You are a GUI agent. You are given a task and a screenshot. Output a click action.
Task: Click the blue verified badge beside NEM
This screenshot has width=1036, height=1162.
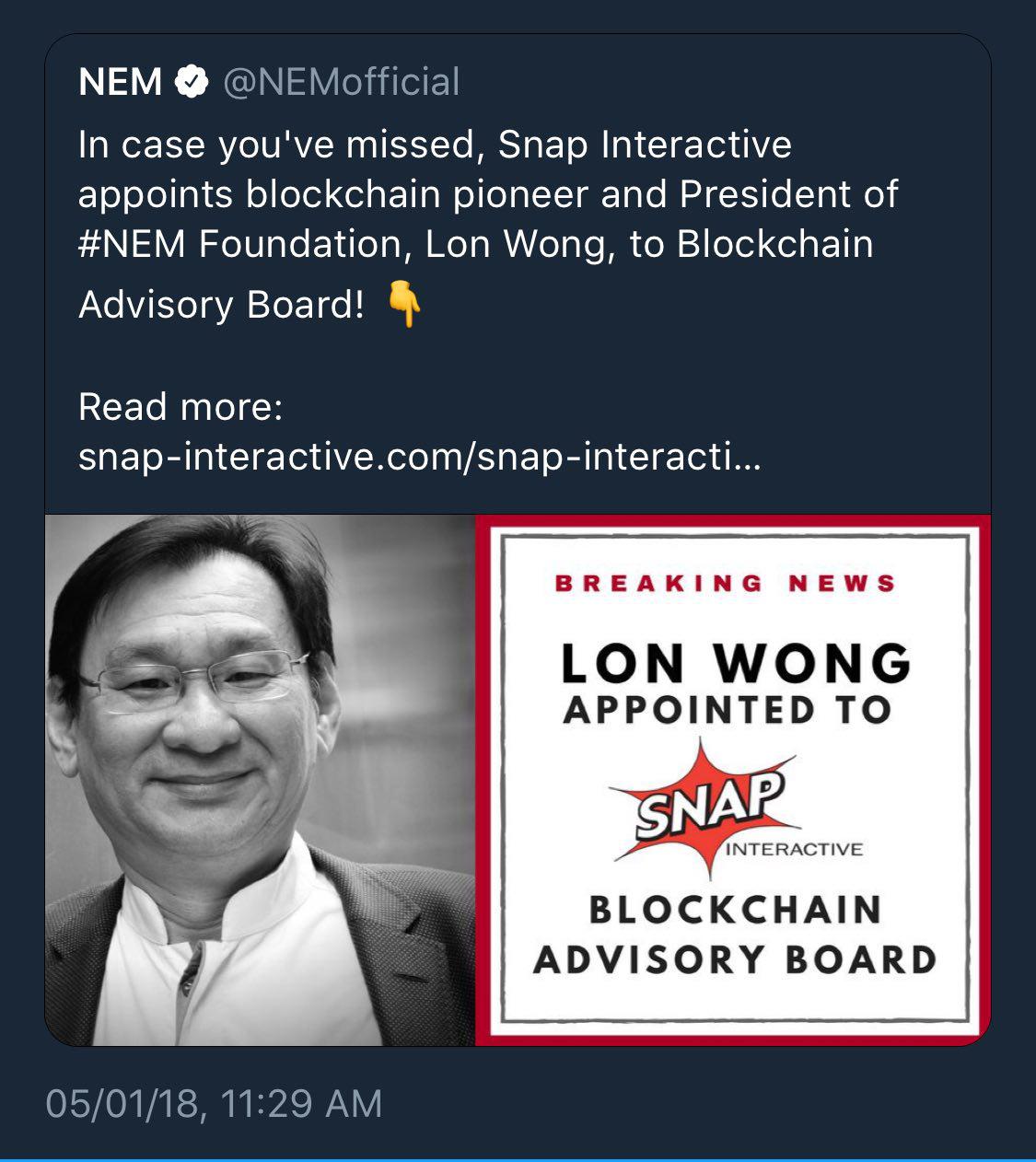coord(192,82)
